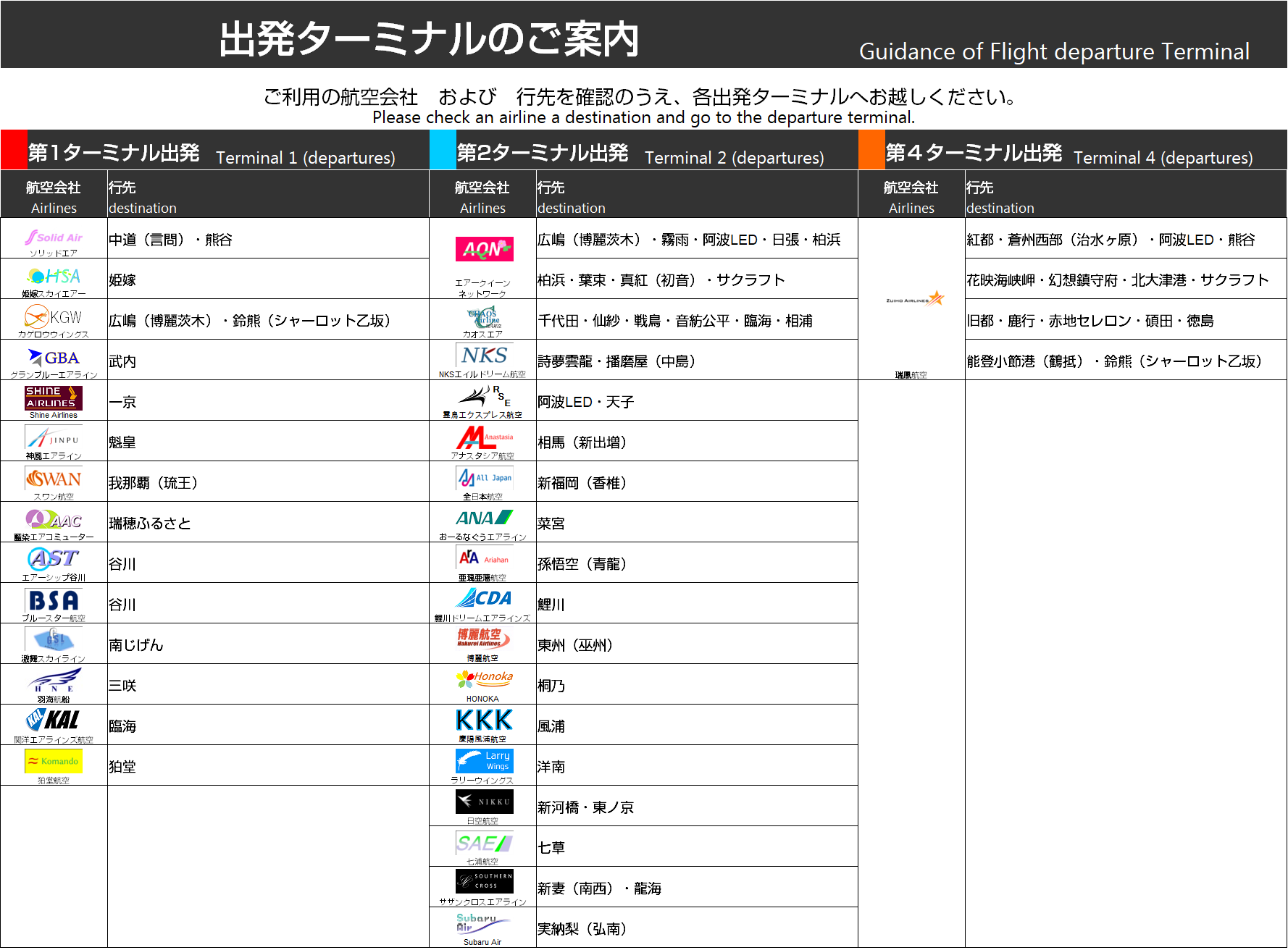This screenshot has width=1288, height=950.
Task: Click the destination 相馬（新出増）
Action: point(582,442)
